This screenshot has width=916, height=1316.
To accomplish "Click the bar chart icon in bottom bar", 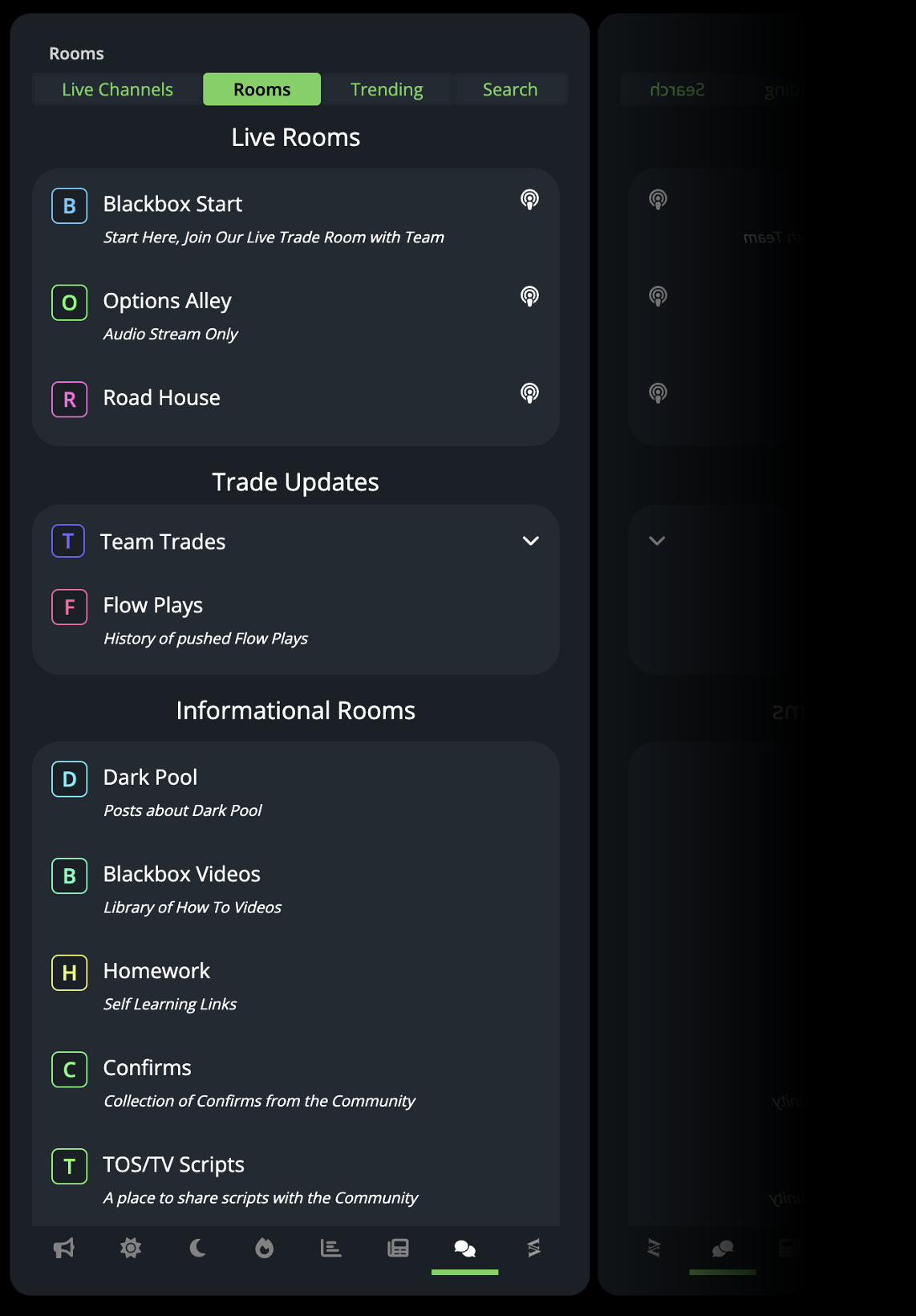I will pyautogui.click(x=330, y=1248).
